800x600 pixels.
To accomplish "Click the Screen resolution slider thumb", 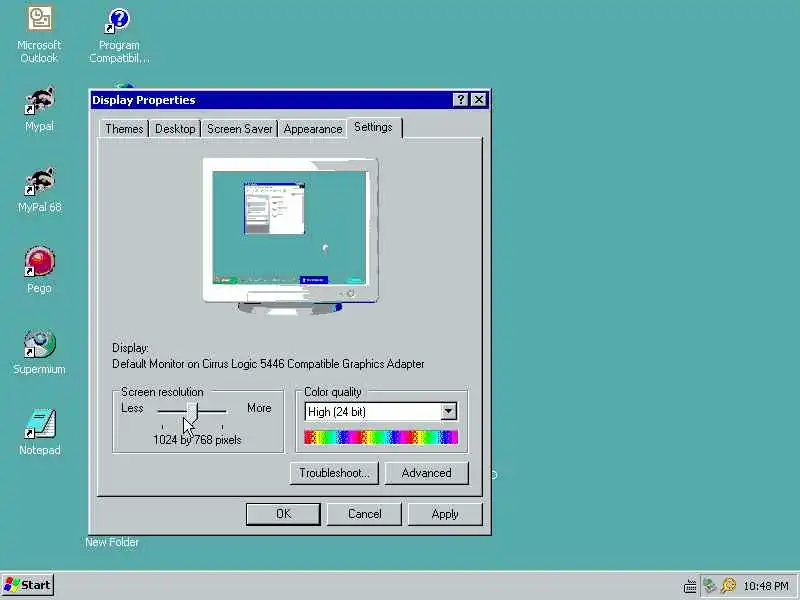I will pyautogui.click(x=191, y=411).
